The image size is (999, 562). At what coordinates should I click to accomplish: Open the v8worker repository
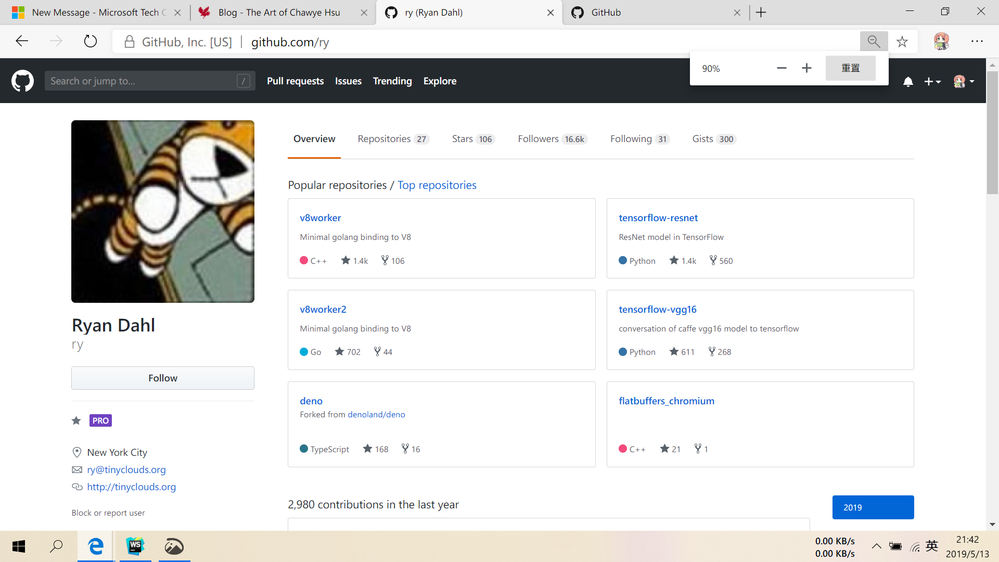coord(320,218)
